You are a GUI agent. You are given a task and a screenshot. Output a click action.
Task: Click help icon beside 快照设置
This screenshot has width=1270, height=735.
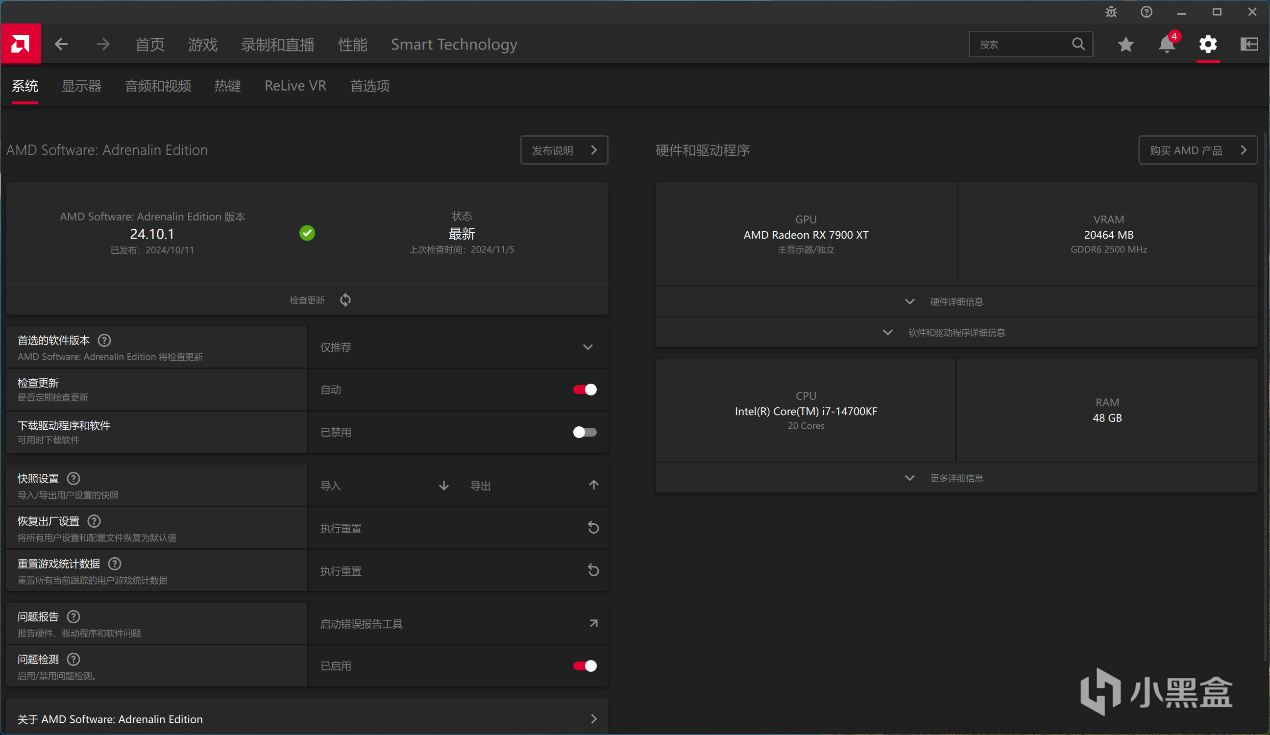(x=73, y=479)
